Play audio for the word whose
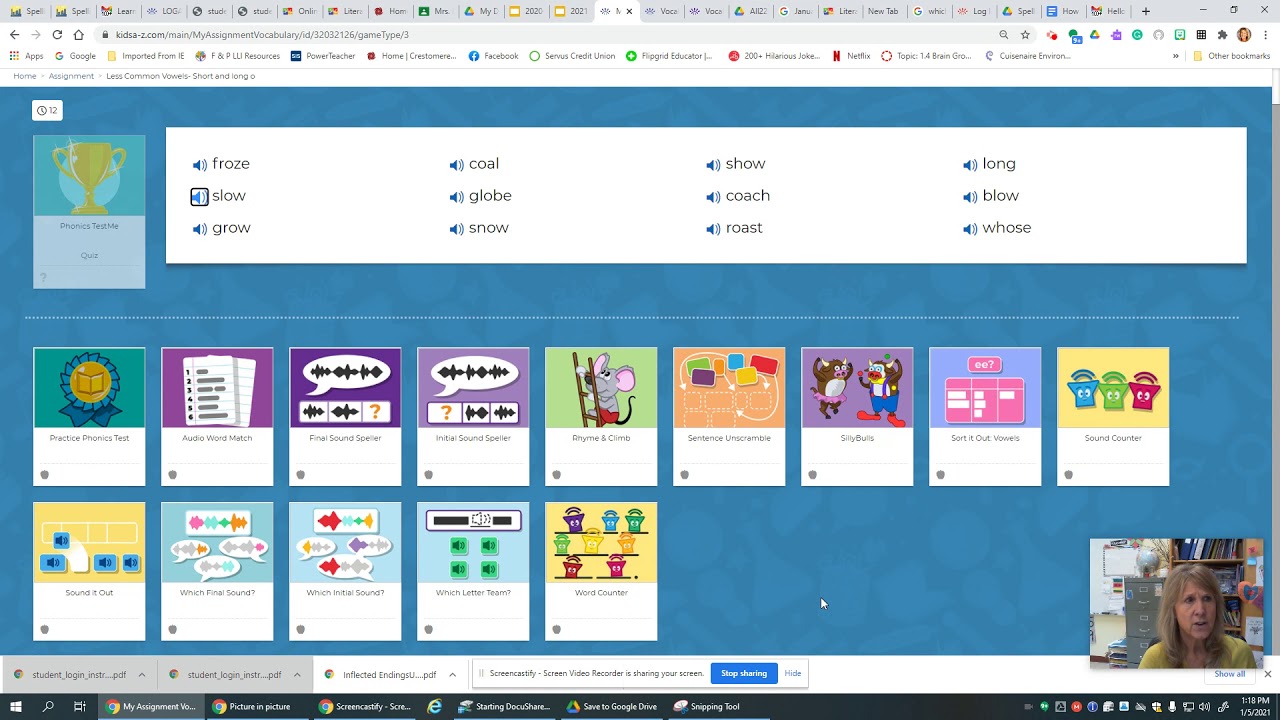Screen dimensions: 1280x720 tap(970, 229)
